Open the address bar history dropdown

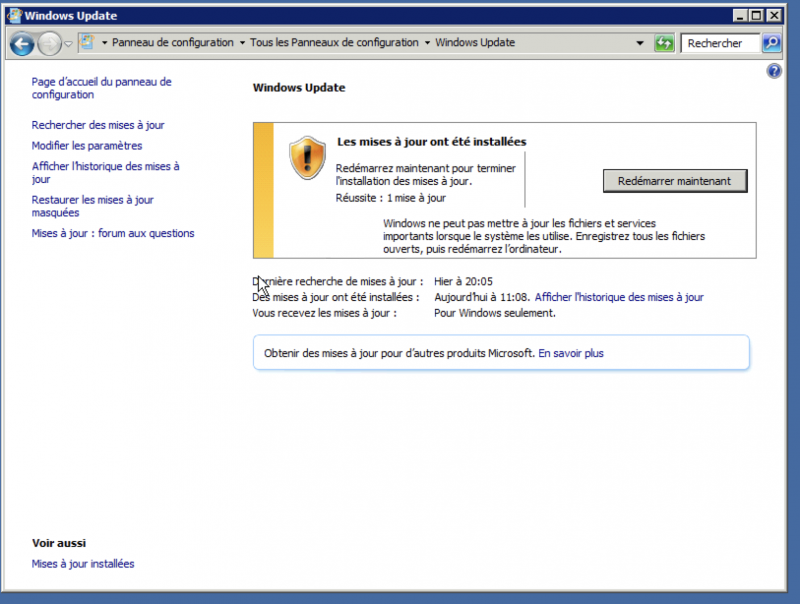coord(640,43)
